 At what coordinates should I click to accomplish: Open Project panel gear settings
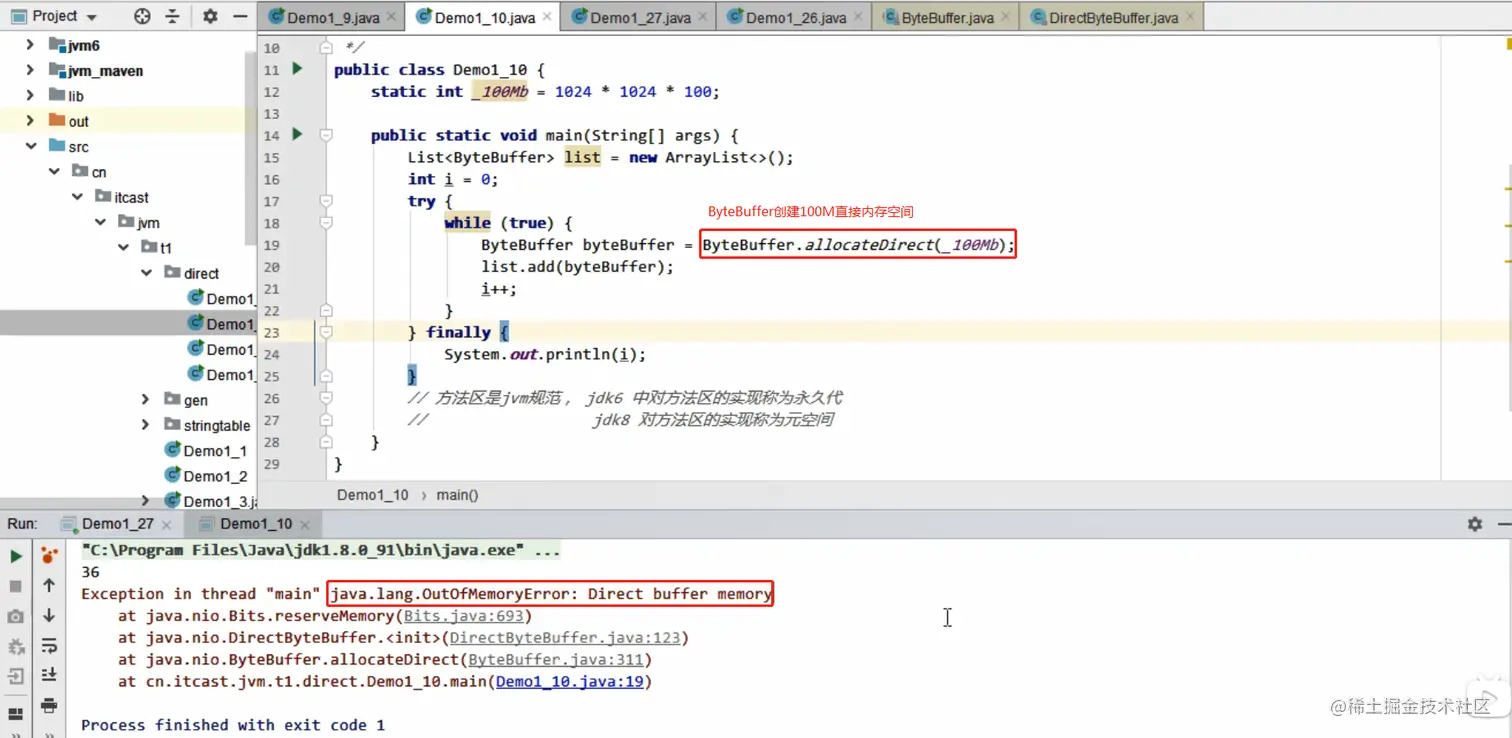click(210, 16)
